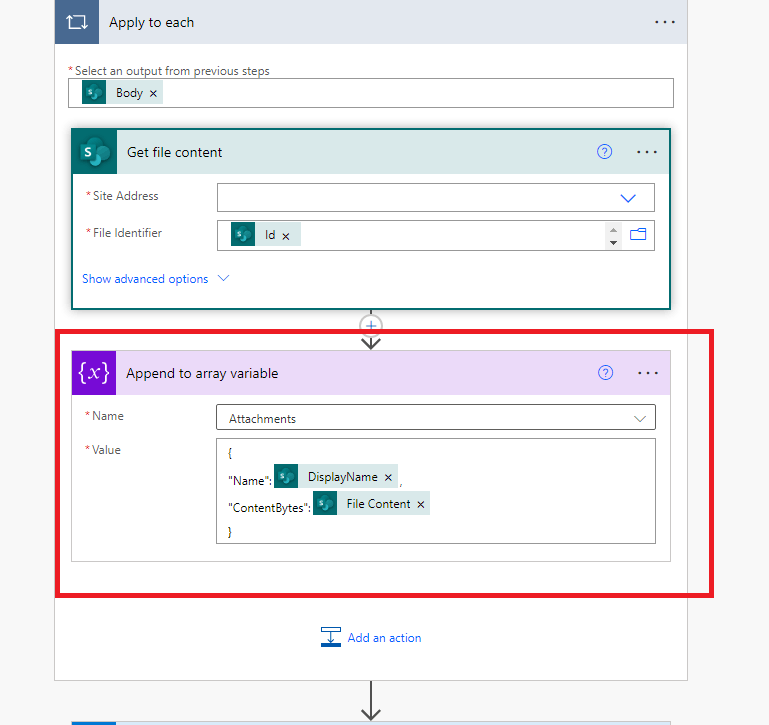The width and height of the screenshot is (769, 725).
Task: Click the Get file content title
Action: (175, 153)
